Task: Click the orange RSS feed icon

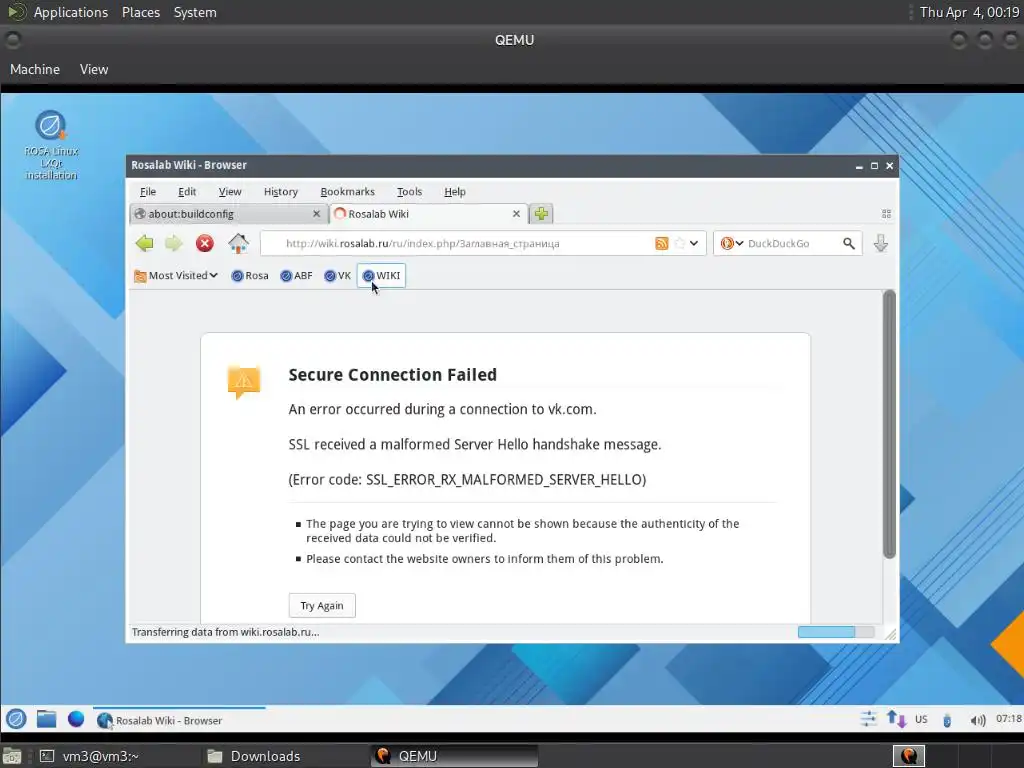Action: tap(662, 244)
